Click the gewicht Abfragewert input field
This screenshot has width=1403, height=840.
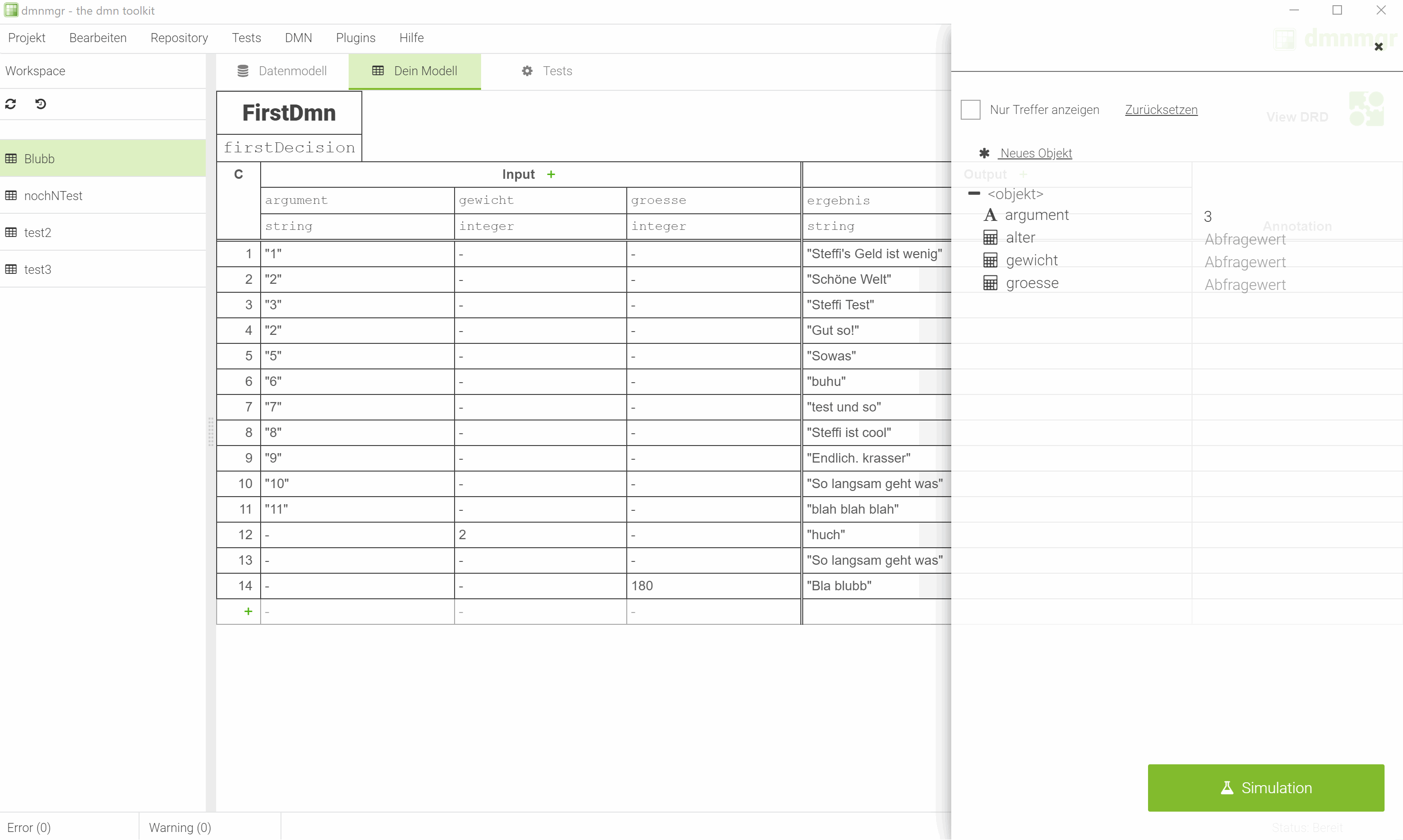(1245, 262)
